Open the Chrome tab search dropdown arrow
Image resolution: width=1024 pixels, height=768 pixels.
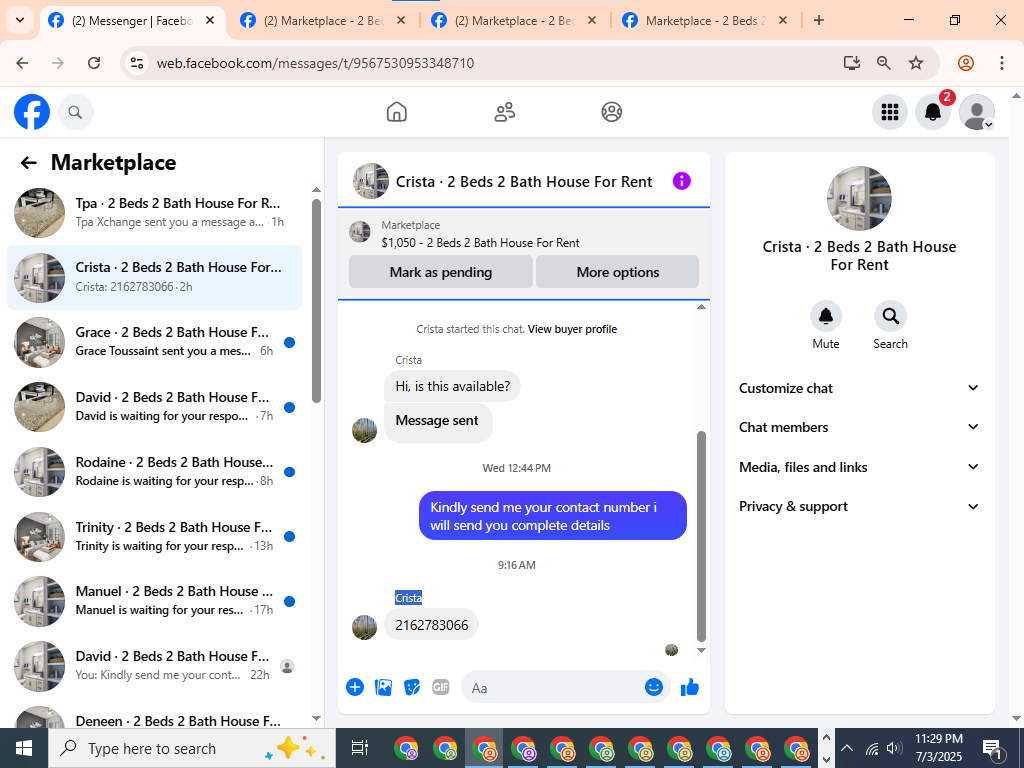coord(20,20)
